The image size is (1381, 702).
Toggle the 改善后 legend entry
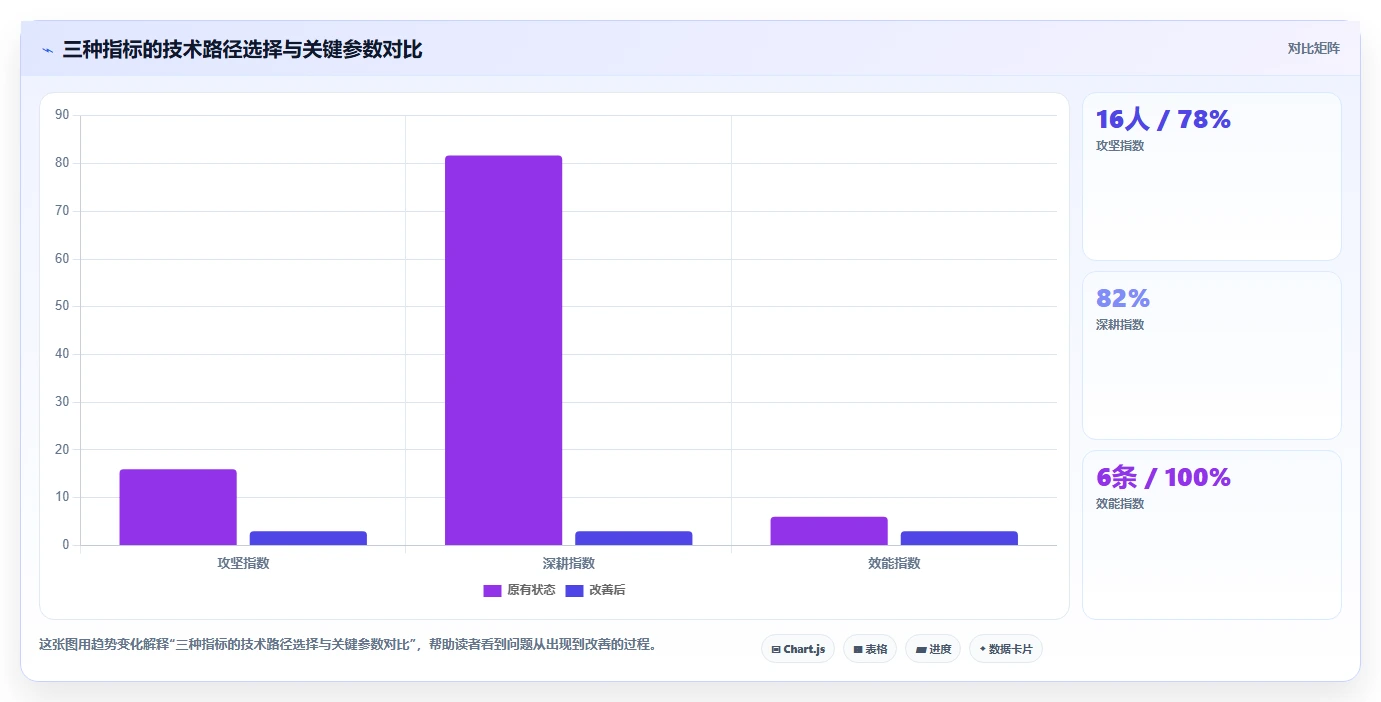(x=596, y=590)
